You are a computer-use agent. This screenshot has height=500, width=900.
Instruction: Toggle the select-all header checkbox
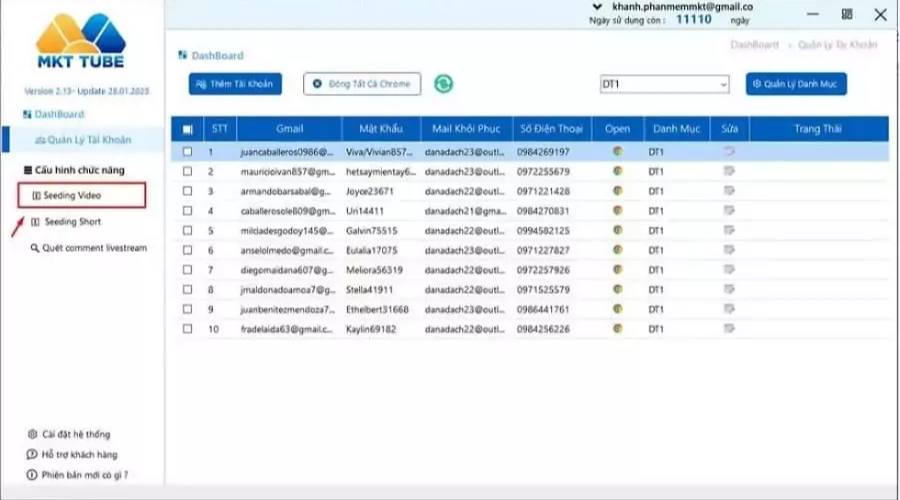[188, 129]
